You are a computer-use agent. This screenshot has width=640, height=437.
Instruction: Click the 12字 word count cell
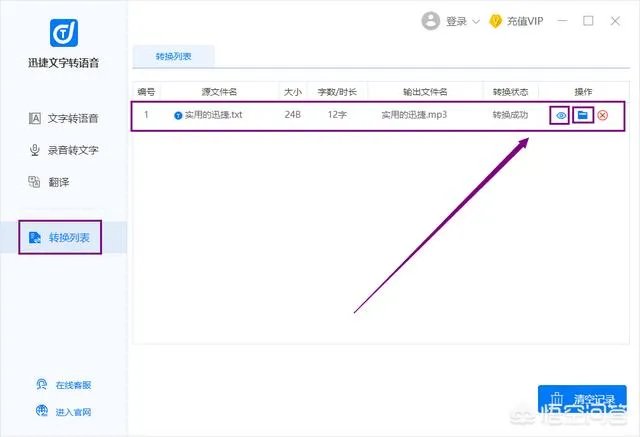pyautogui.click(x=337, y=115)
